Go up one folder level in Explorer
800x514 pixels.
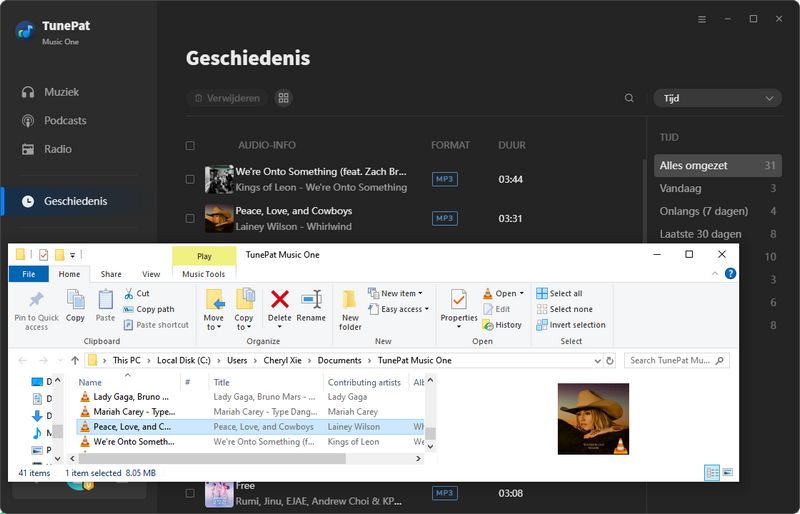(75, 360)
